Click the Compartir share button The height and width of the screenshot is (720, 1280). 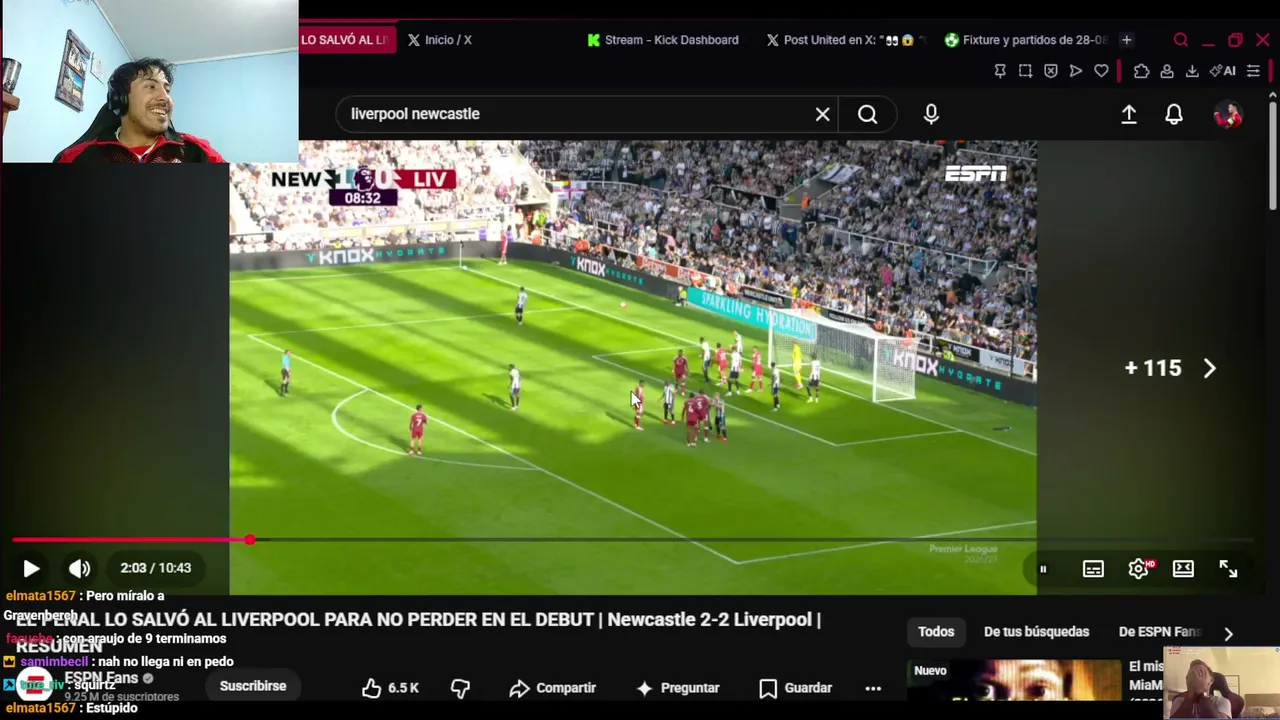point(552,688)
